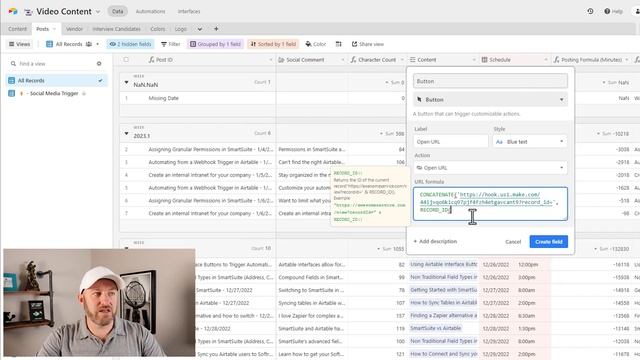640x360 pixels.
Task: Open the Character Count column header
Action: pos(377,60)
